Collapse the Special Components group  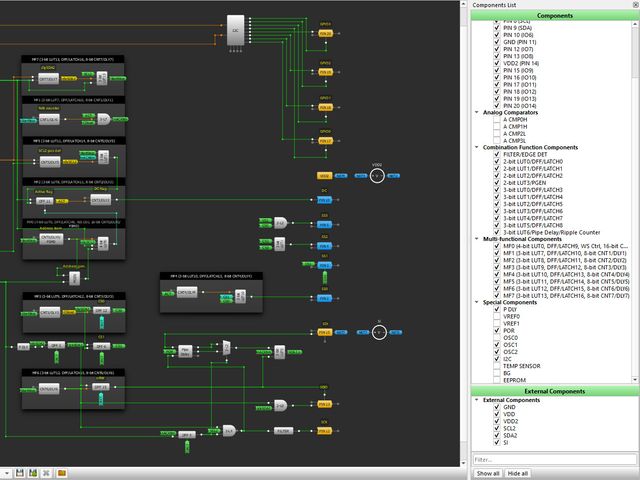[x=477, y=302]
